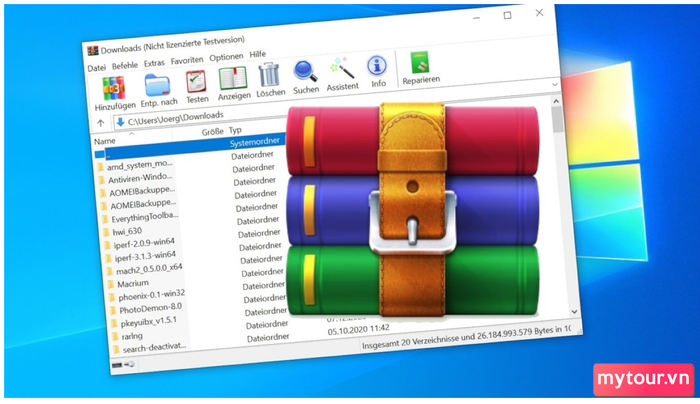The height and width of the screenshot is (404, 700).
Task: Maximize the WinRAR window
Action: (x=507, y=15)
